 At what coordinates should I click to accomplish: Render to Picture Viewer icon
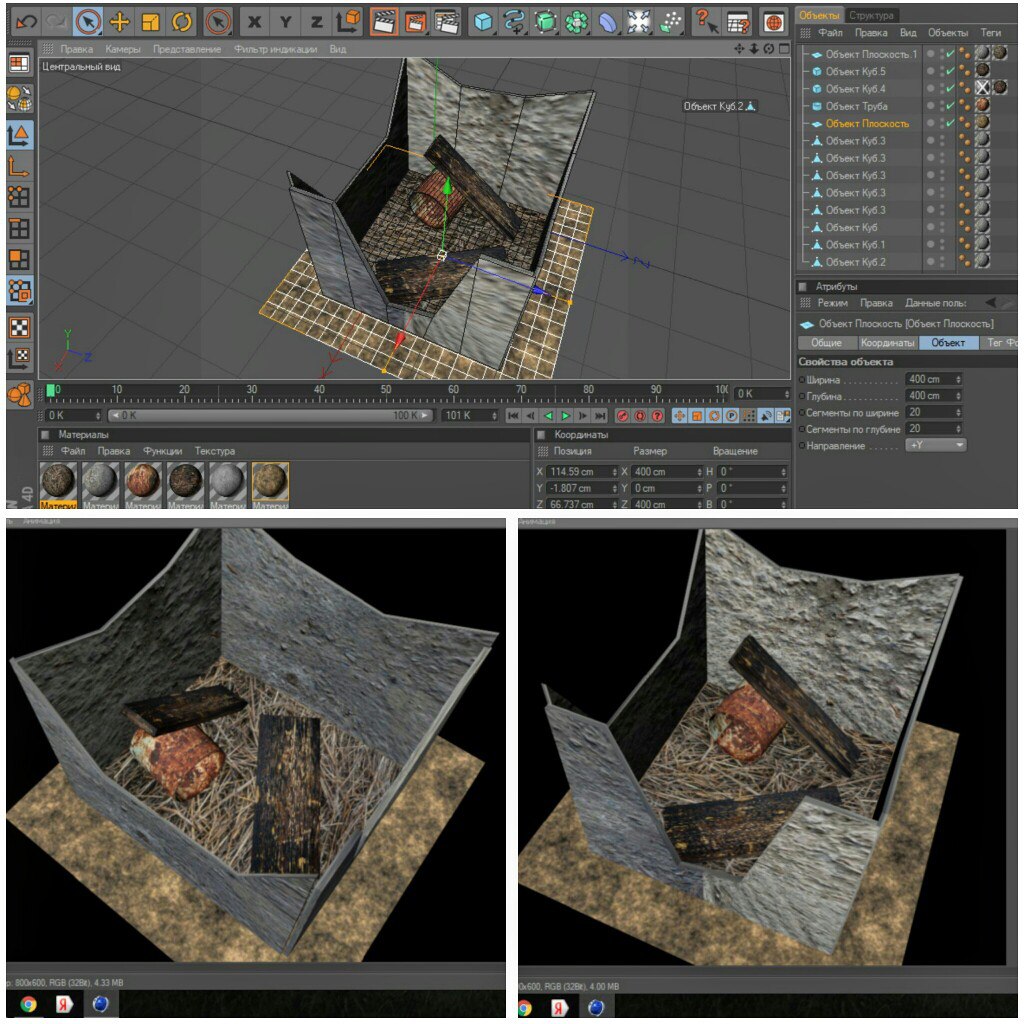(x=415, y=22)
